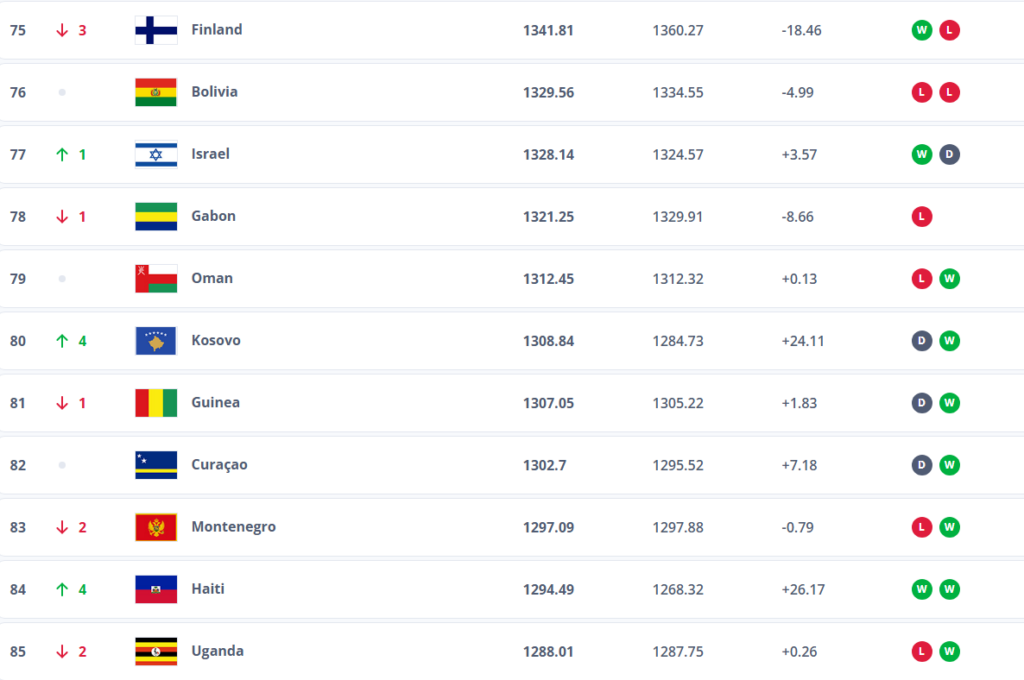The width and height of the screenshot is (1024, 680).
Task: Click Kosovo's 1308.84 points value
Action: tap(548, 340)
